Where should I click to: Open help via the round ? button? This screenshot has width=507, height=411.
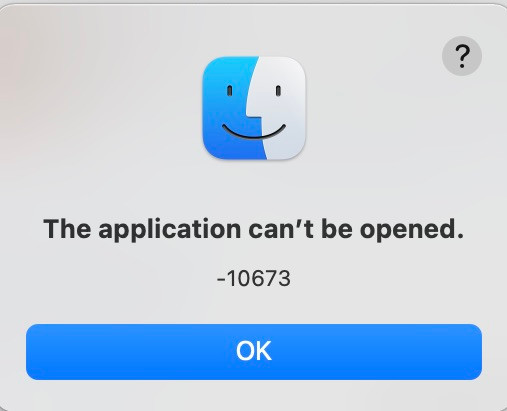tap(462, 56)
